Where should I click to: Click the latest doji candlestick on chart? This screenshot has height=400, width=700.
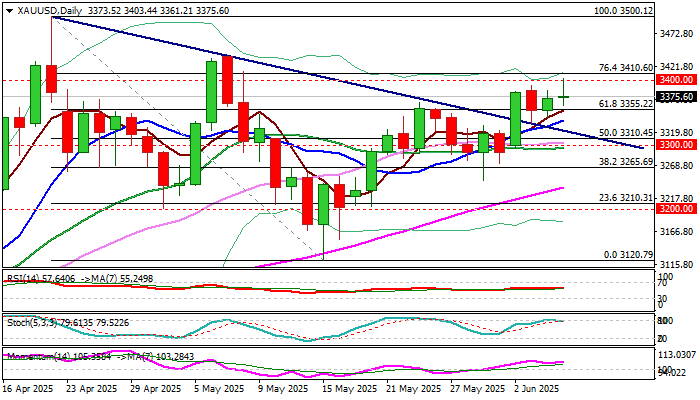pos(563,96)
